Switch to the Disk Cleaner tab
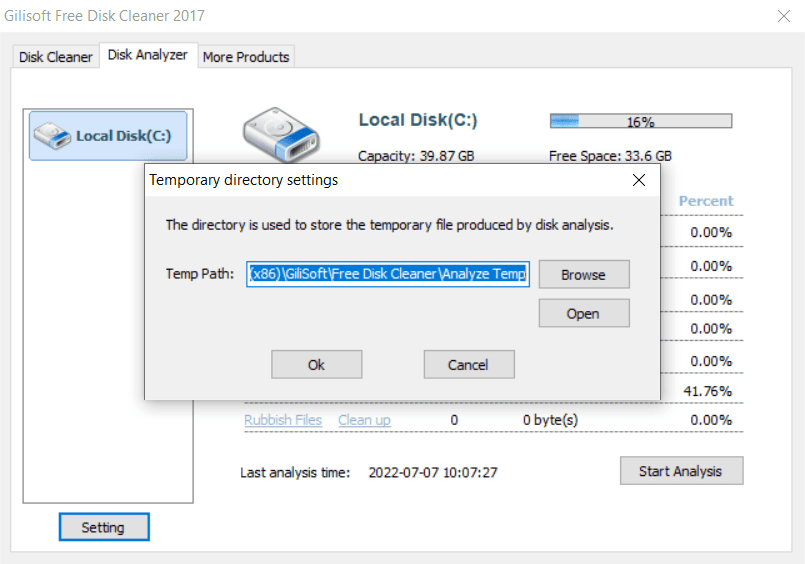The height and width of the screenshot is (564, 805). (x=55, y=56)
